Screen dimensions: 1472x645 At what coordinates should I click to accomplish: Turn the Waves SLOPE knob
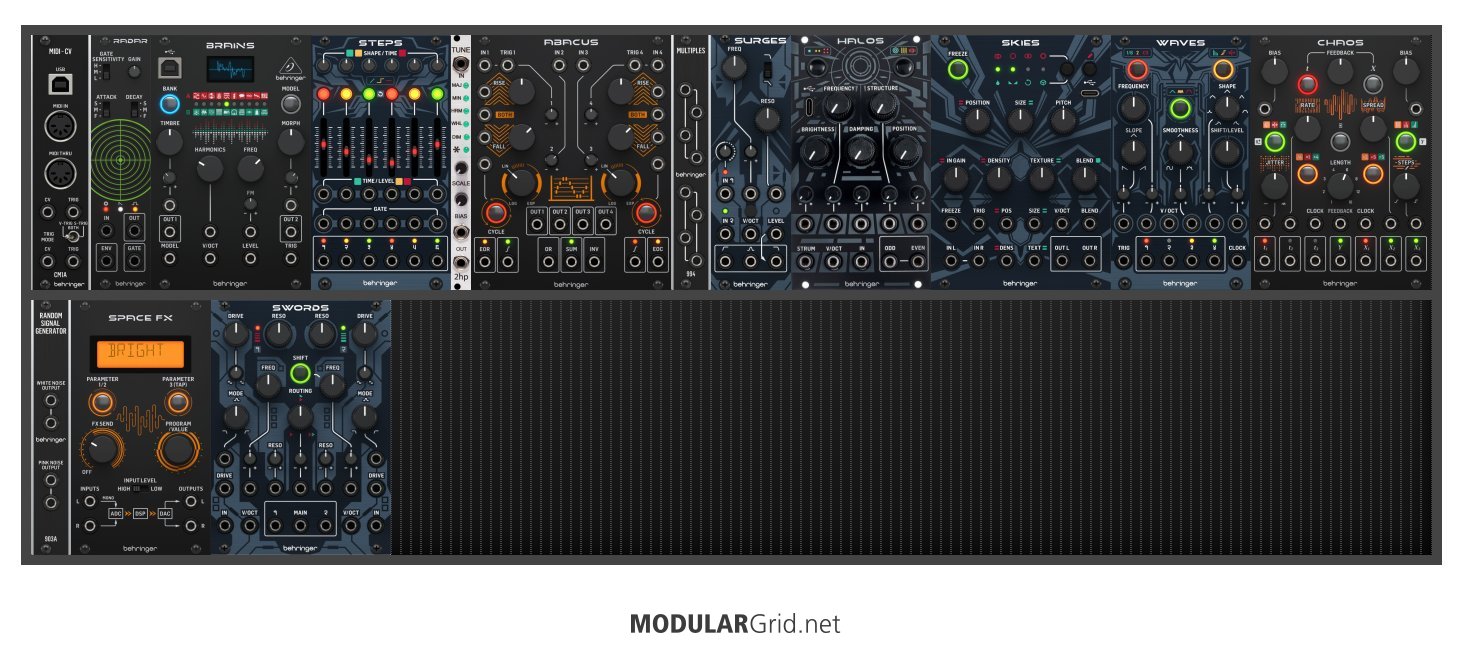pyautogui.click(x=1134, y=151)
